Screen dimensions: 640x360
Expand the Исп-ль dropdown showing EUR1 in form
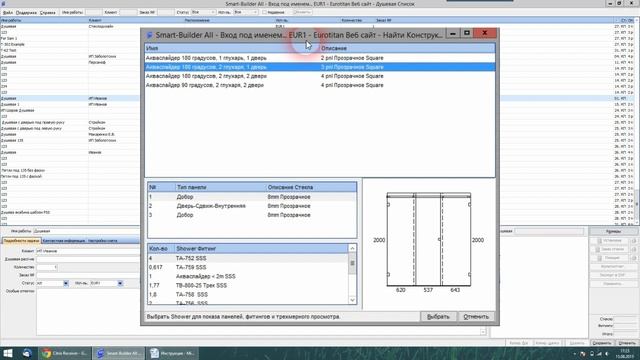[120, 283]
